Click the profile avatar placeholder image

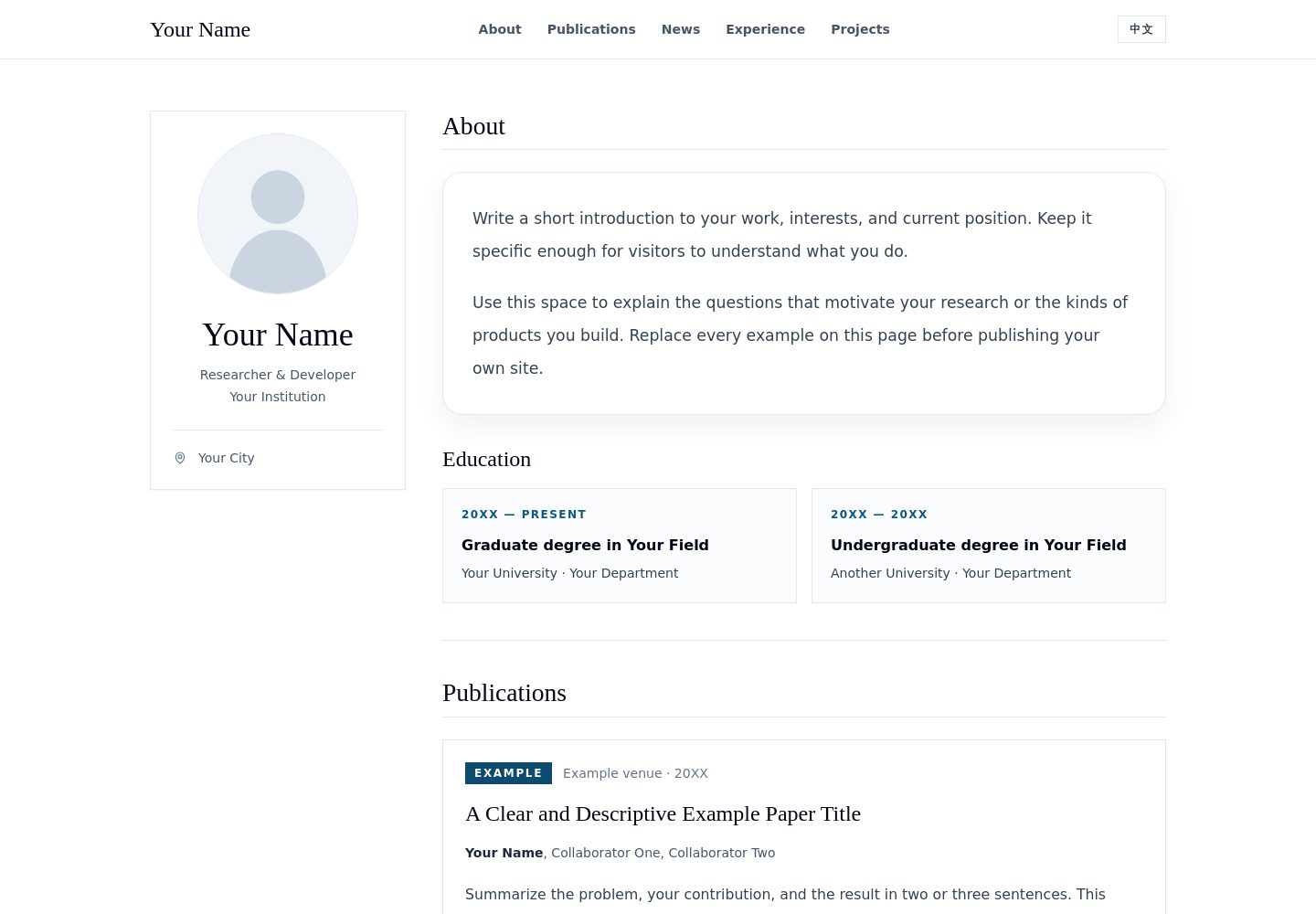click(278, 214)
